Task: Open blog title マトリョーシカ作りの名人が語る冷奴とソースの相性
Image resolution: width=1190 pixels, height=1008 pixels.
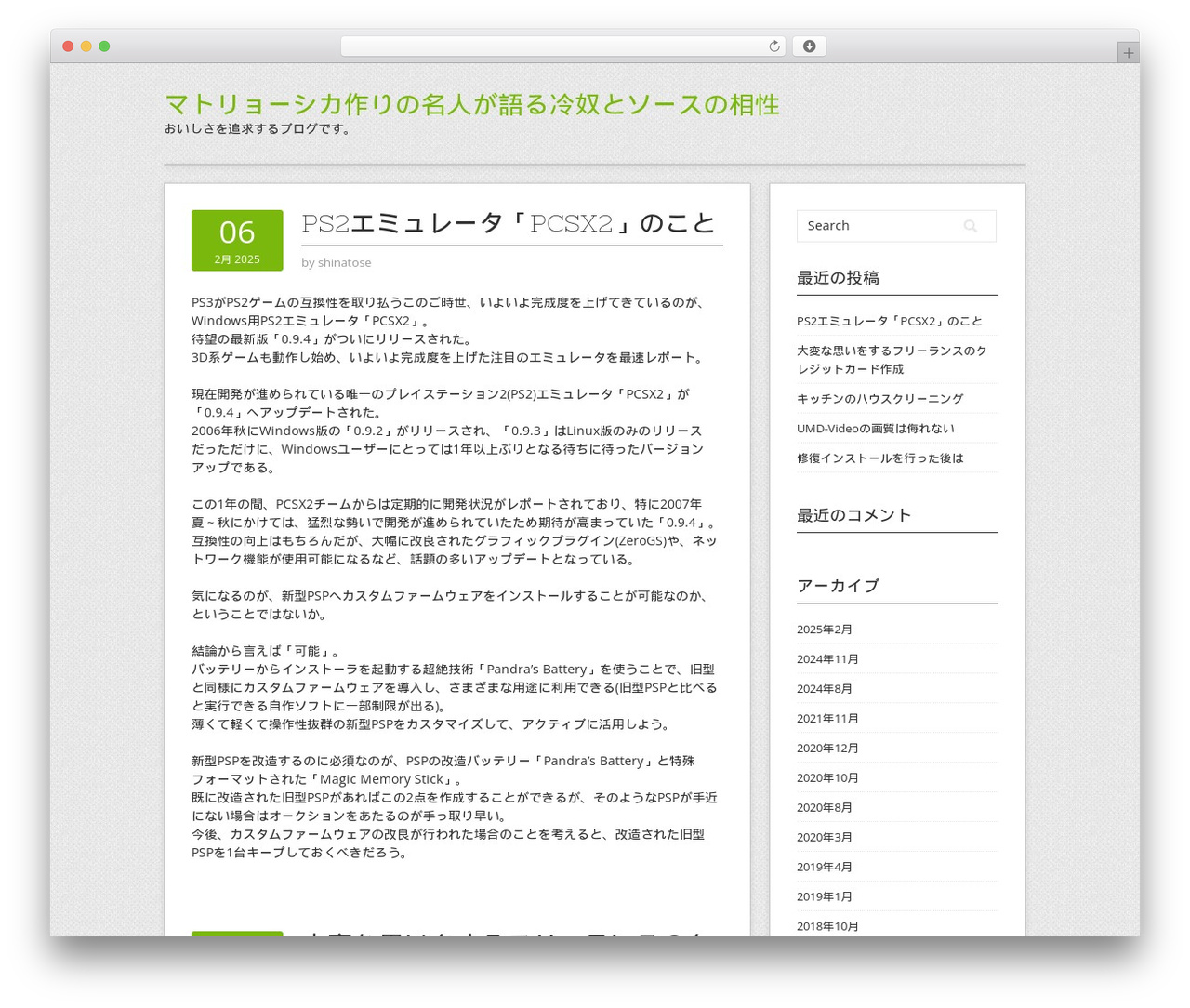Action: [472, 104]
